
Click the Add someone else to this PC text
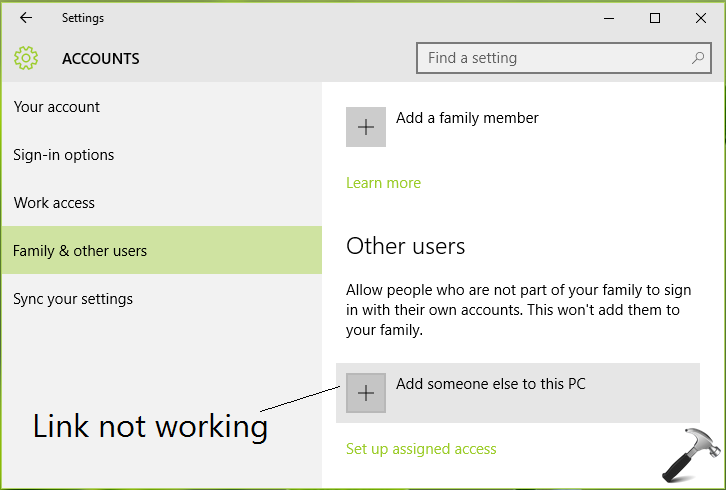(490, 383)
